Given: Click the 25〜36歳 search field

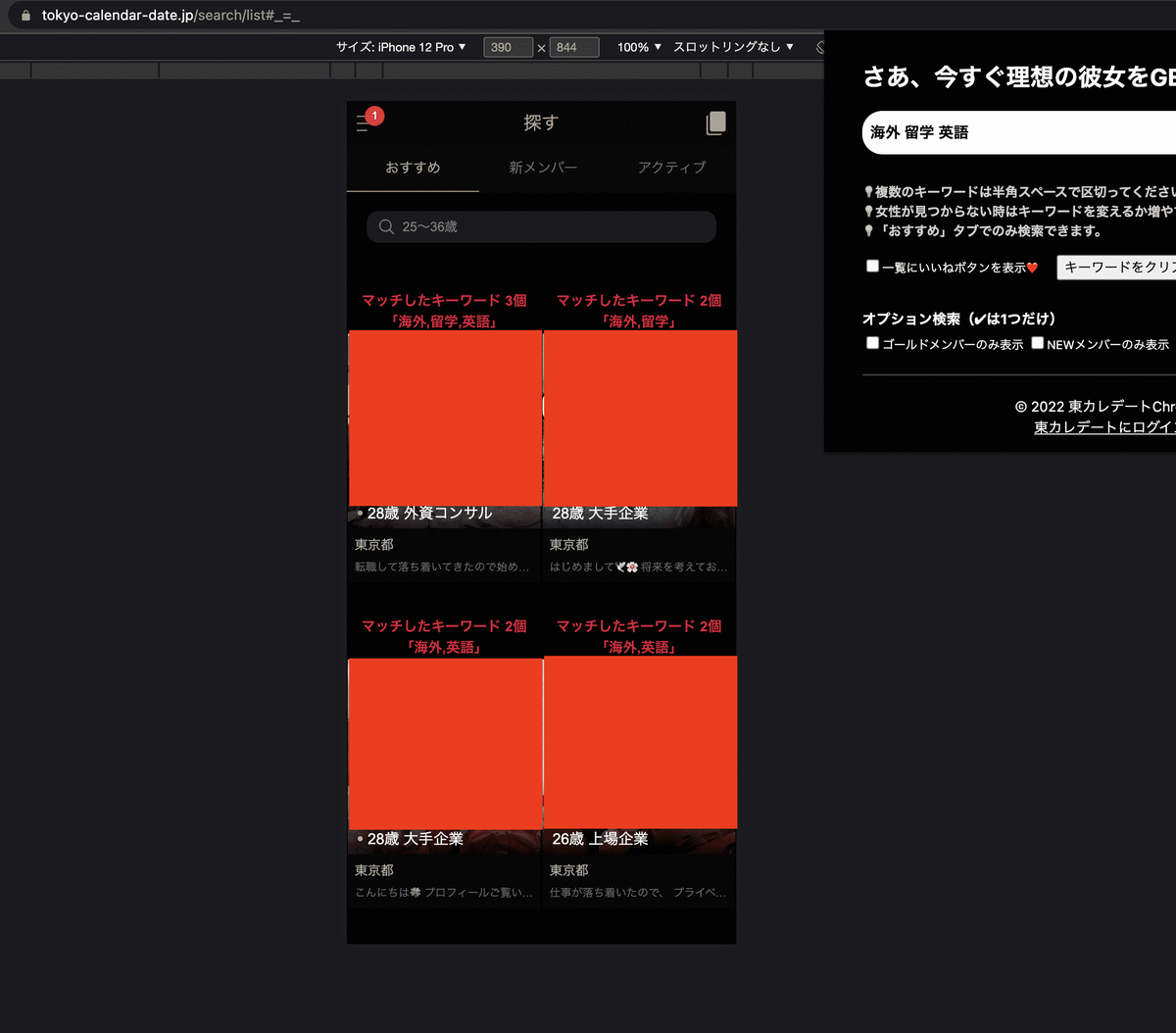Looking at the screenshot, I should [x=541, y=226].
